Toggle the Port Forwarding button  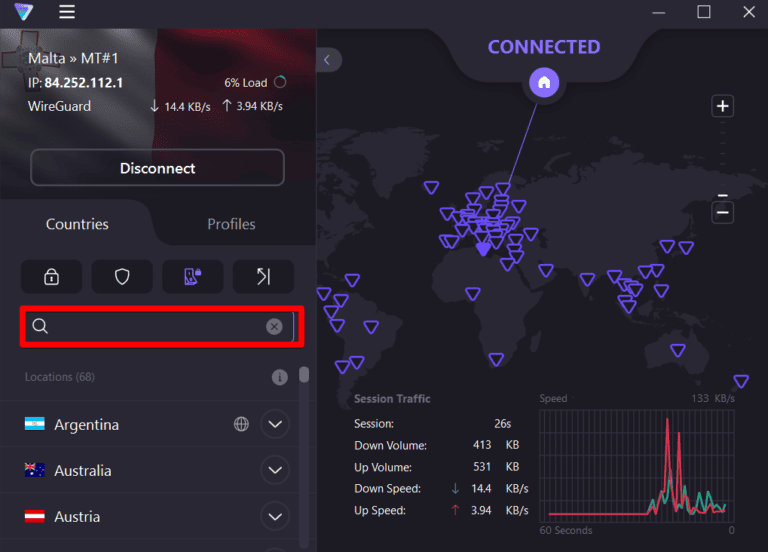coord(263,276)
